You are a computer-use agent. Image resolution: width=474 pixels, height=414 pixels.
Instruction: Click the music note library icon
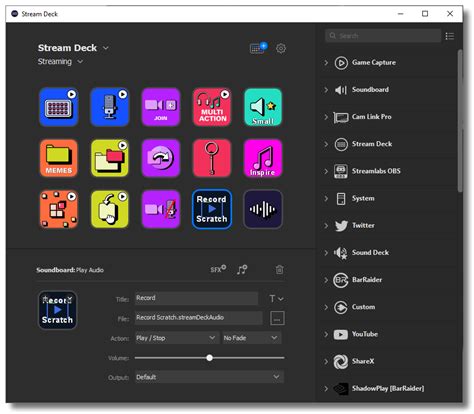(x=242, y=269)
